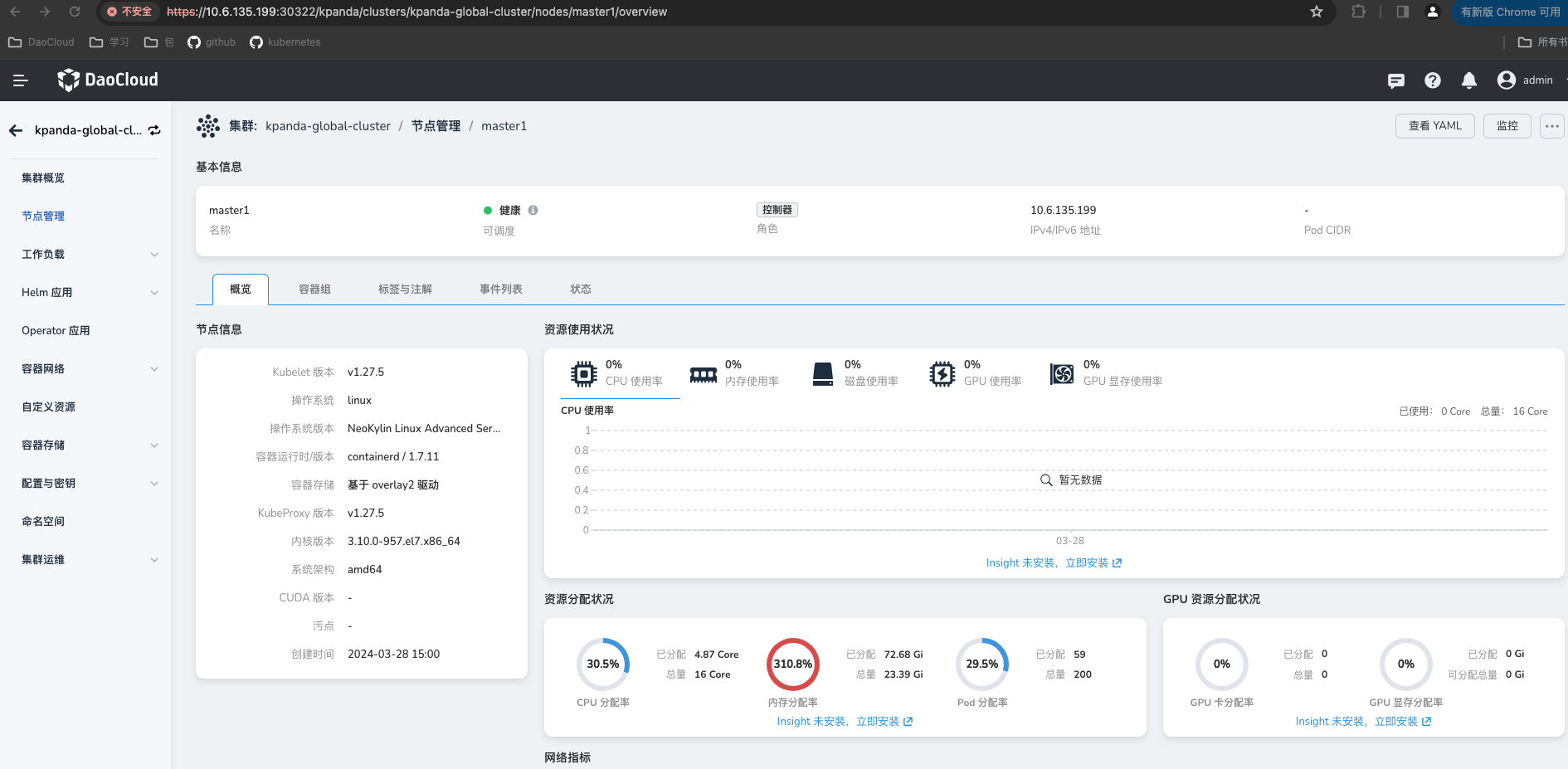1568x769 pixels.
Task: Select the 内存使用率 metric icon
Action: (703, 373)
